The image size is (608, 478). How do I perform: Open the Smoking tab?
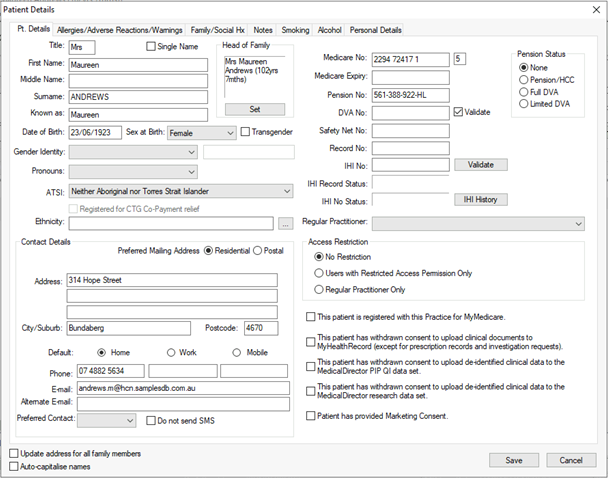(x=295, y=30)
